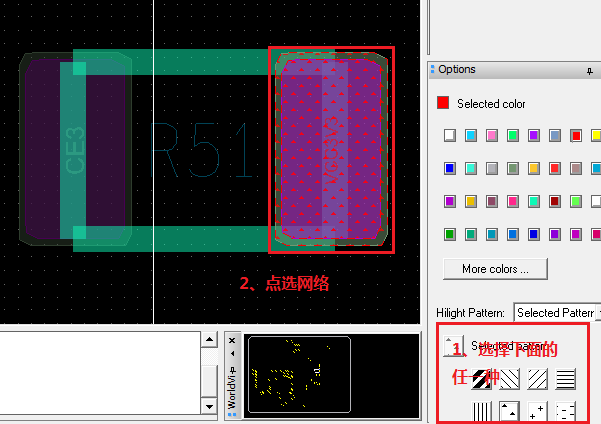Choose the vertical lines highlight pattern
Screen dimensions: 601x424
[x=483, y=410]
